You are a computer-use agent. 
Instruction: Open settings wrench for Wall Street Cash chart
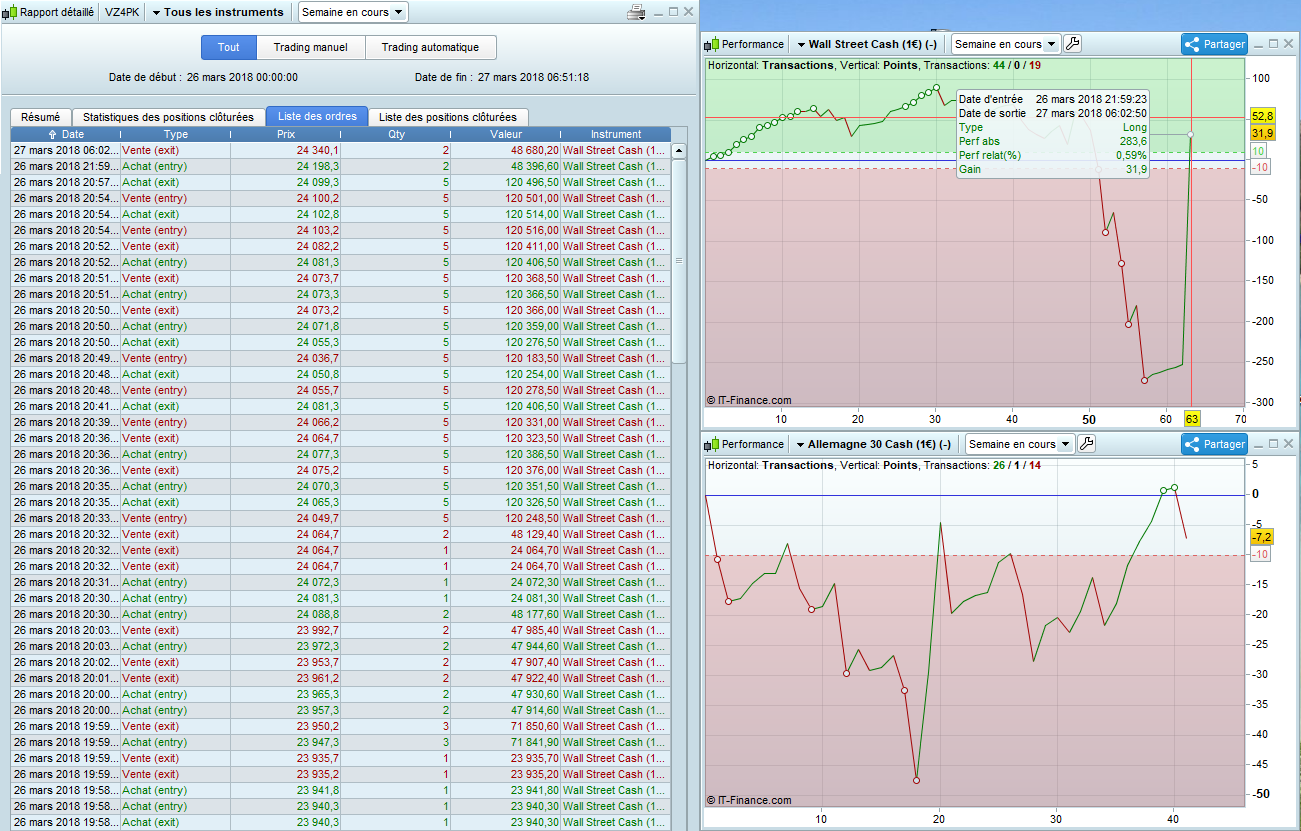tap(1073, 44)
